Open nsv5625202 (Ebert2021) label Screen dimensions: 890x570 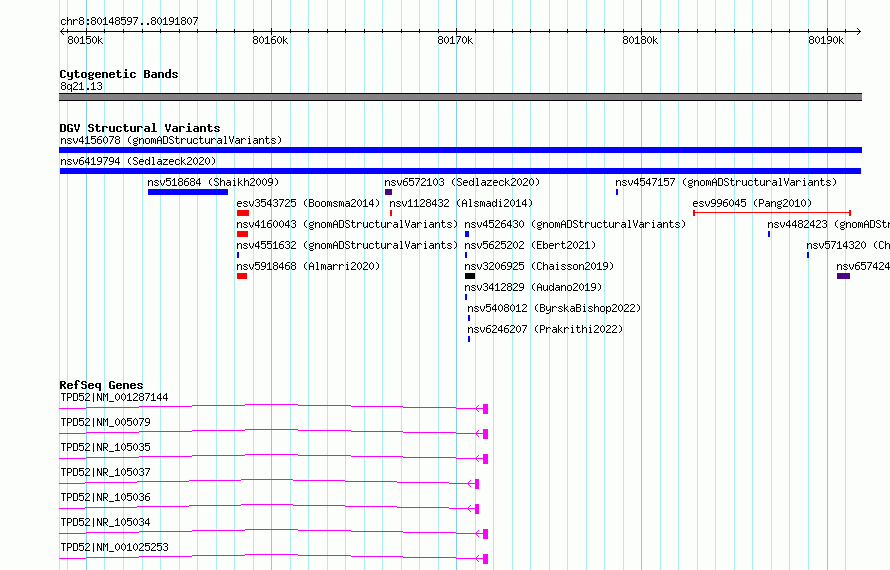click(x=530, y=245)
